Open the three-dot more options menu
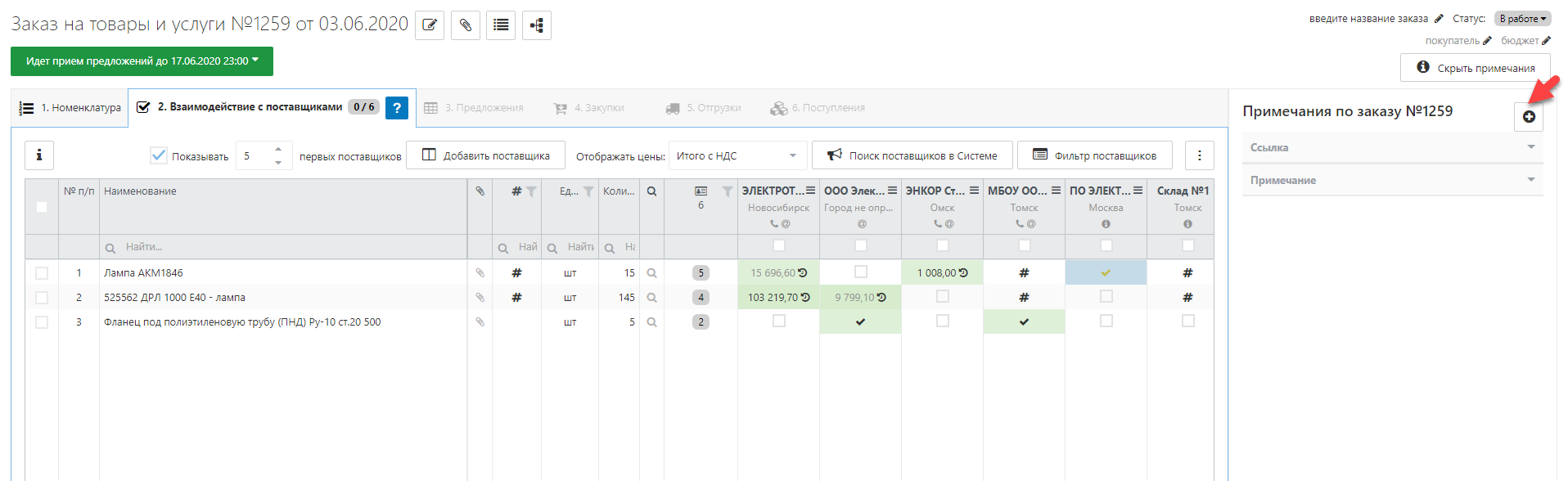 coord(1200,155)
